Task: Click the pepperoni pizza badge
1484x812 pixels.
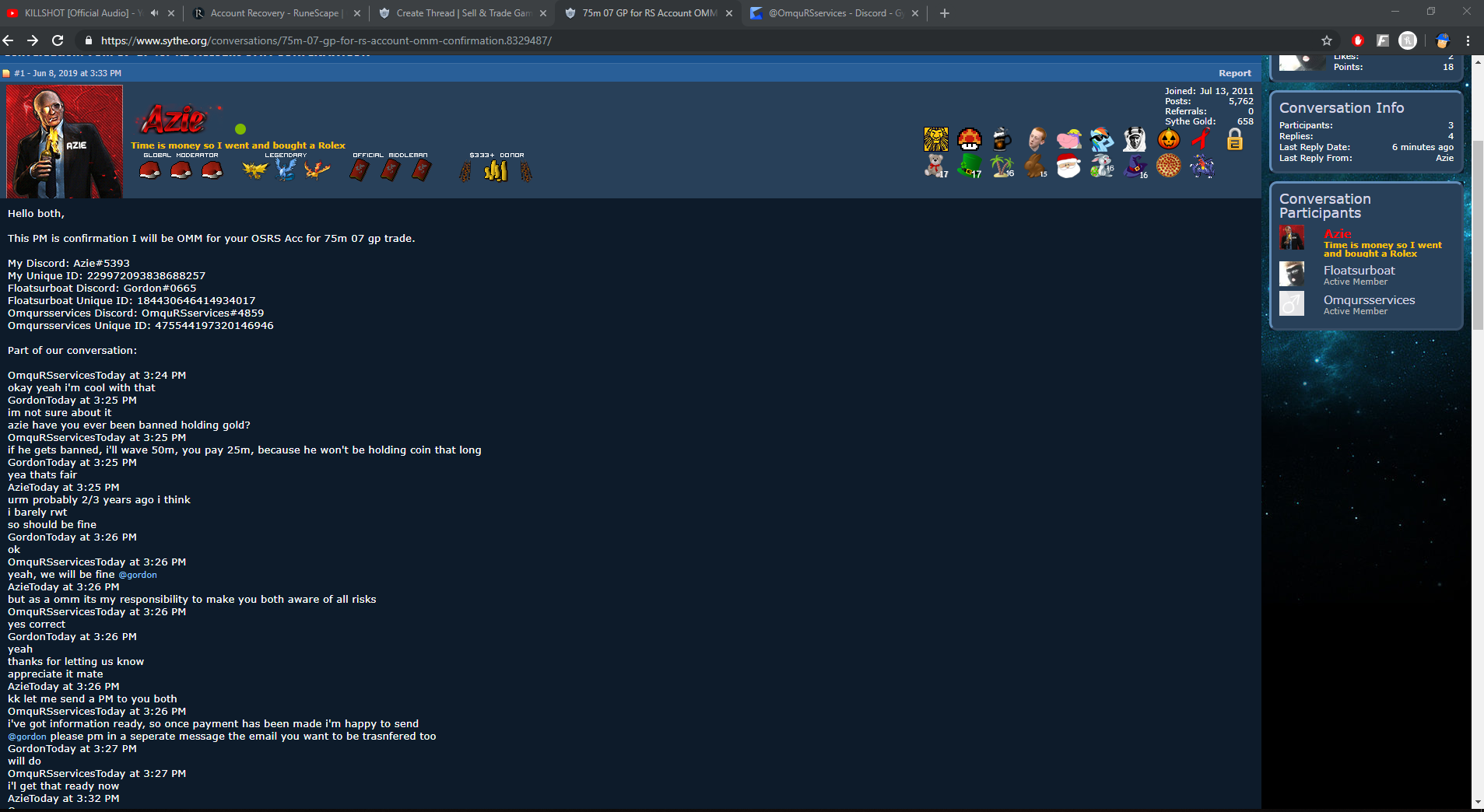Action: (1169, 166)
